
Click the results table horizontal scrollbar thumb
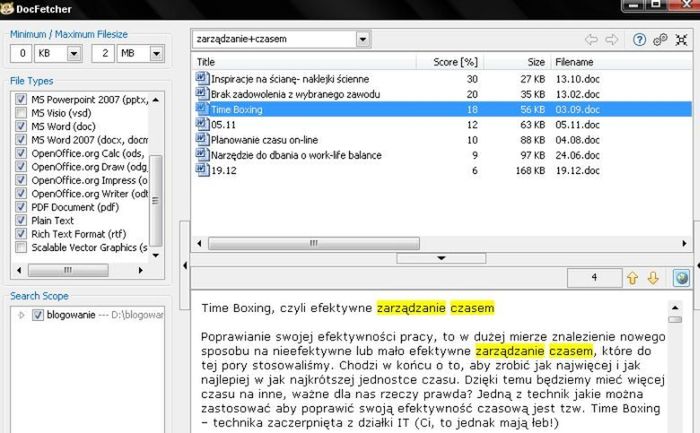(x=314, y=243)
